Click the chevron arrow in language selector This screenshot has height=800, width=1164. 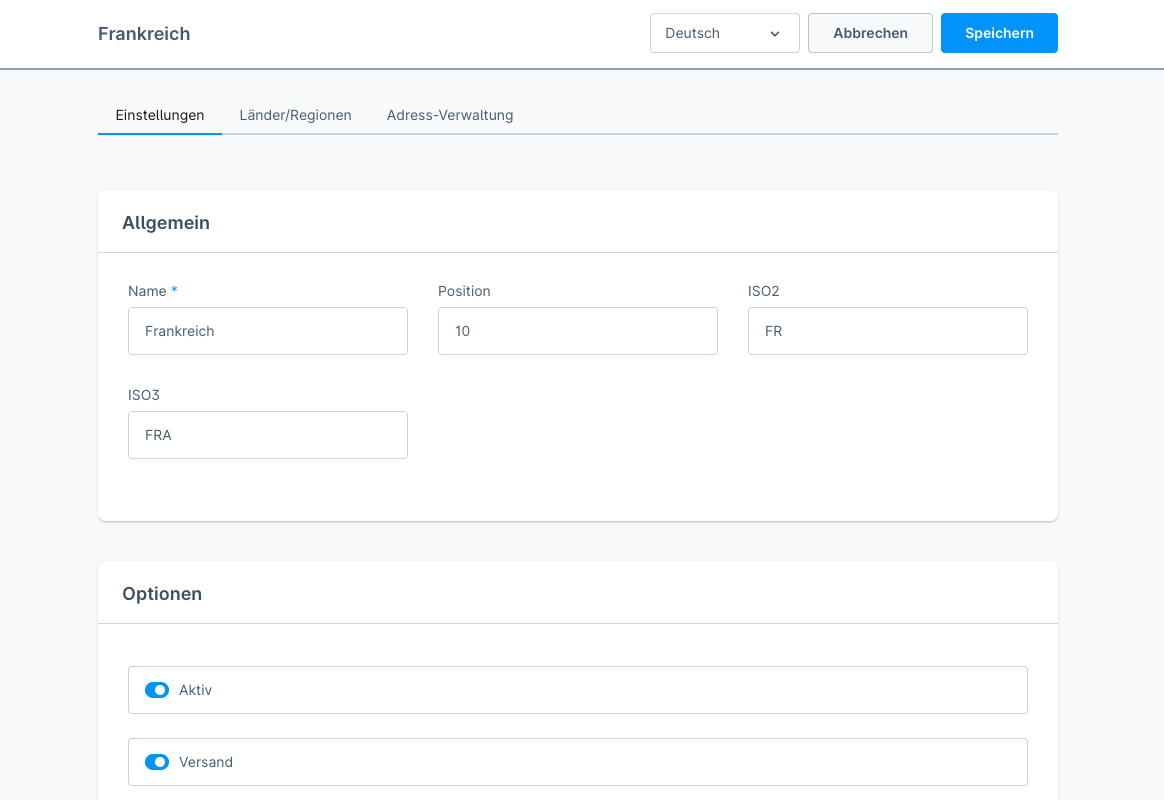pos(775,34)
